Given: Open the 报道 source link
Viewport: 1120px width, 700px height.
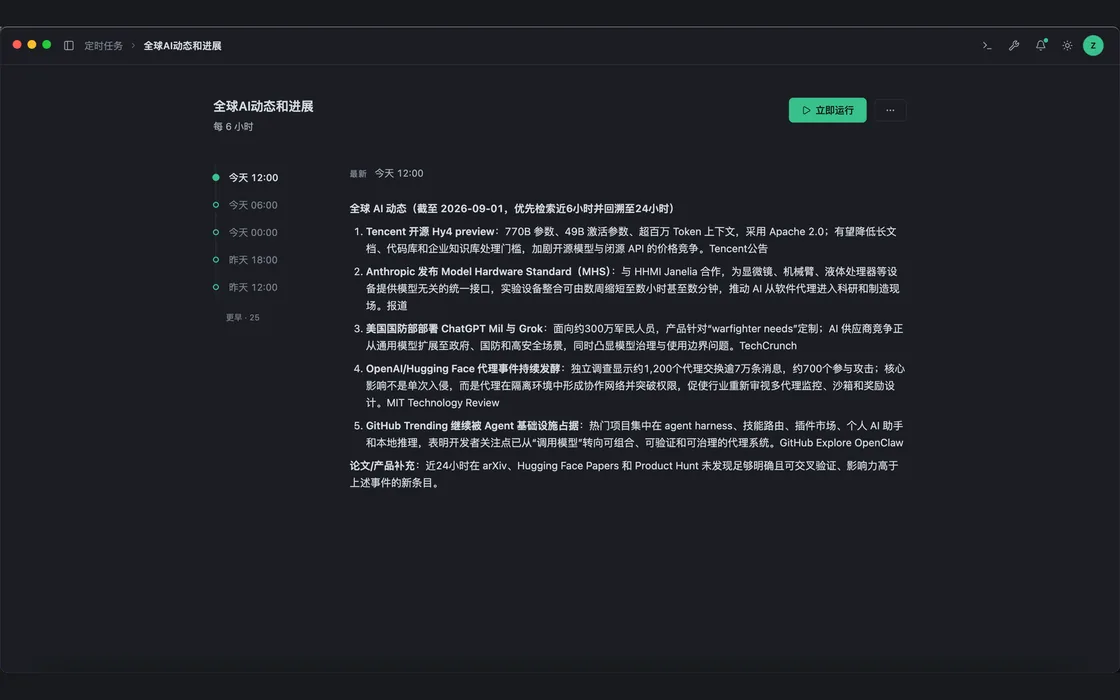Looking at the screenshot, I should pyautogui.click(x=397, y=306).
